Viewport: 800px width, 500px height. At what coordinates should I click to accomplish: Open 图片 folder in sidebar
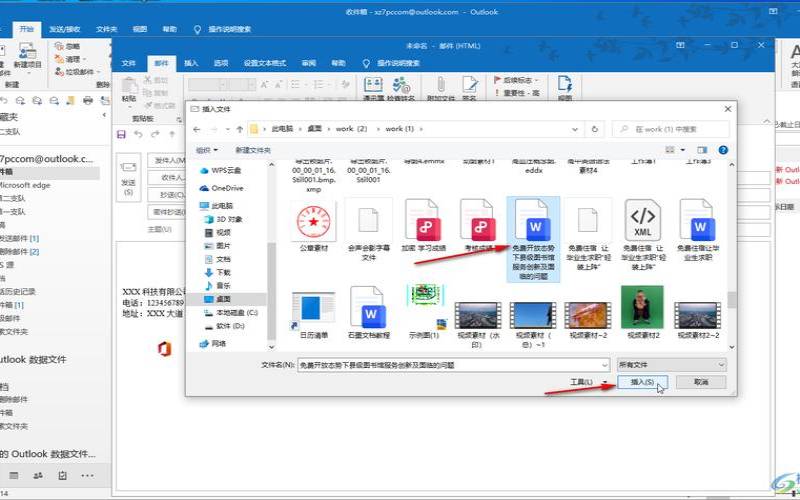point(218,246)
